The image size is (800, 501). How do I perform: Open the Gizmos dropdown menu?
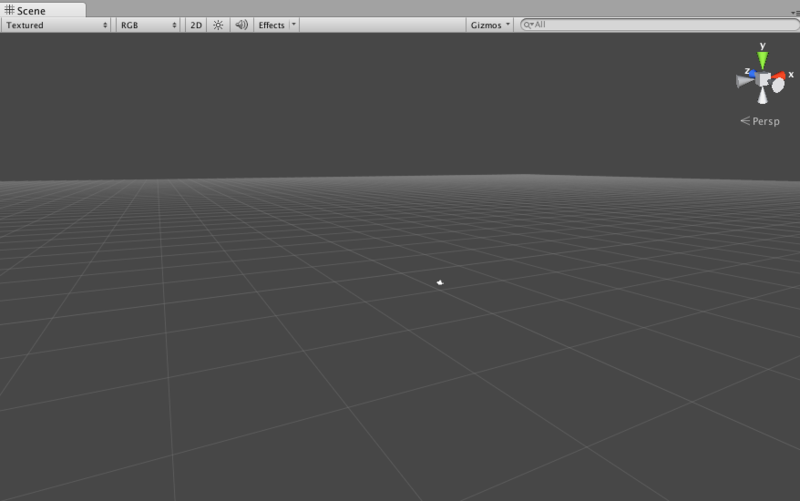(490, 25)
